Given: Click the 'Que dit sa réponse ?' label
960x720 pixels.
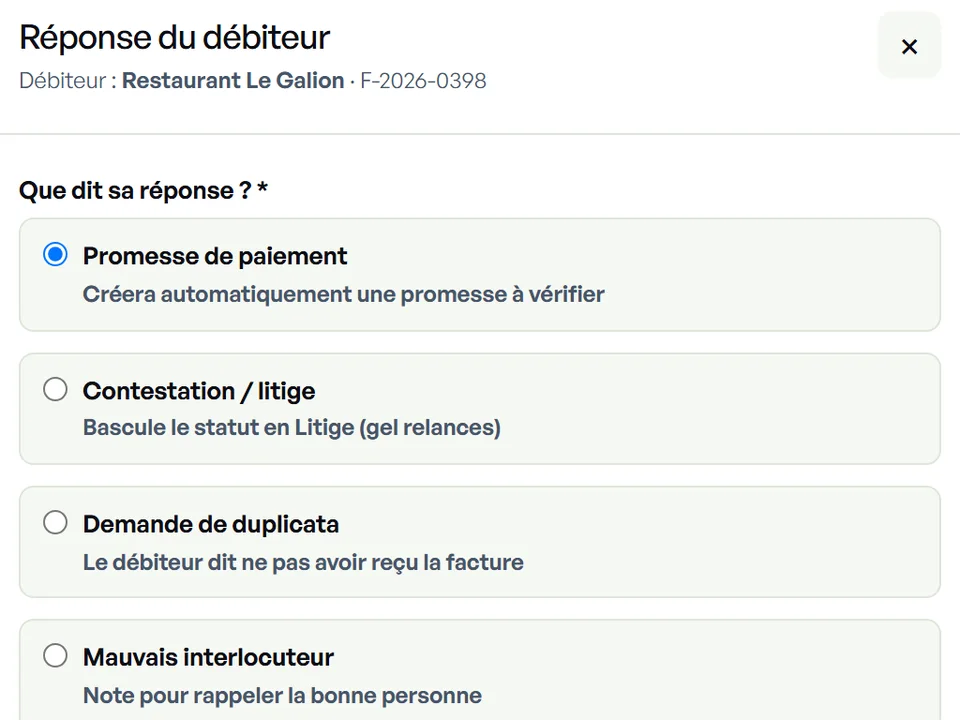Looking at the screenshot, I should [x=135, y=190].
